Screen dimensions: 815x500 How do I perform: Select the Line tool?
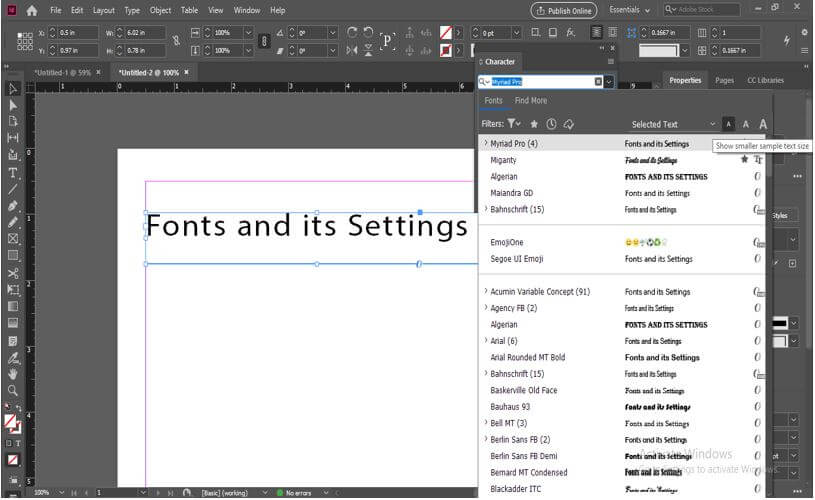click(x=12, y=190)
